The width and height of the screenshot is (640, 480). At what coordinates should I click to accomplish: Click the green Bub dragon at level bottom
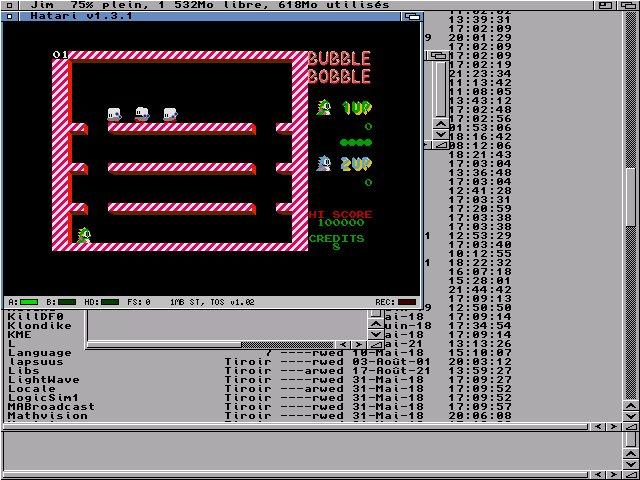point(84,236)
